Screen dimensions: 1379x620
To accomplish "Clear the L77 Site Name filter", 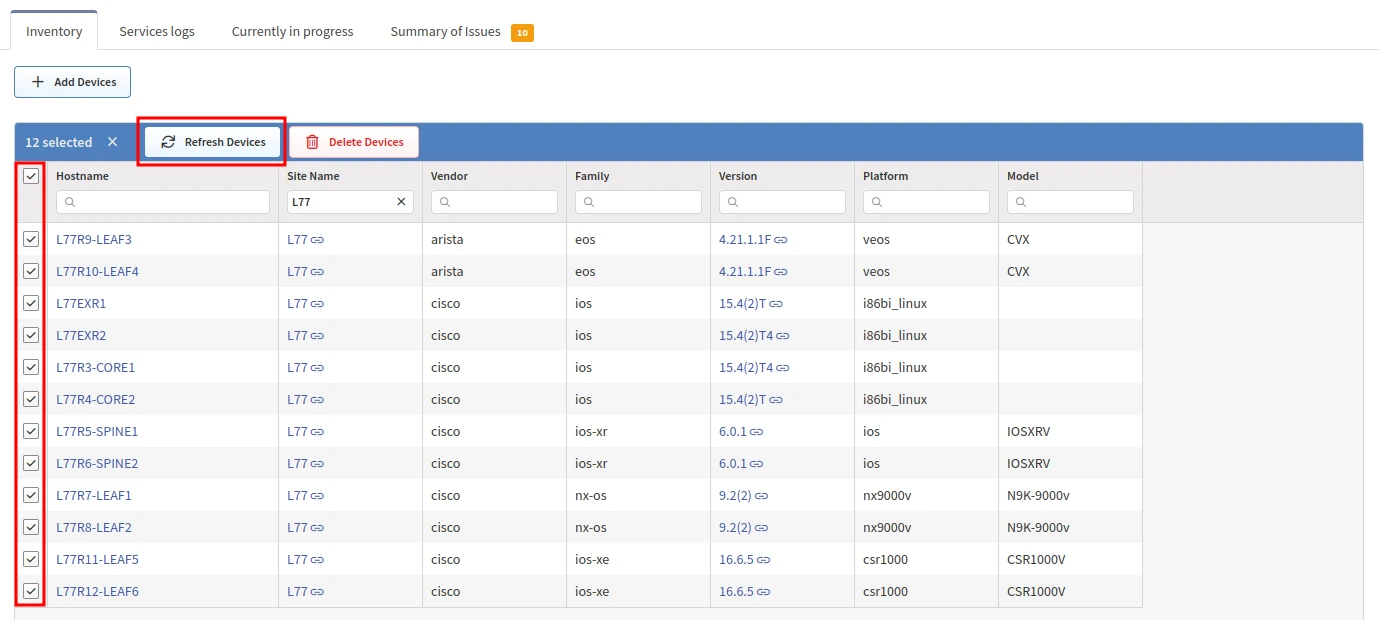I will [401, 202].
